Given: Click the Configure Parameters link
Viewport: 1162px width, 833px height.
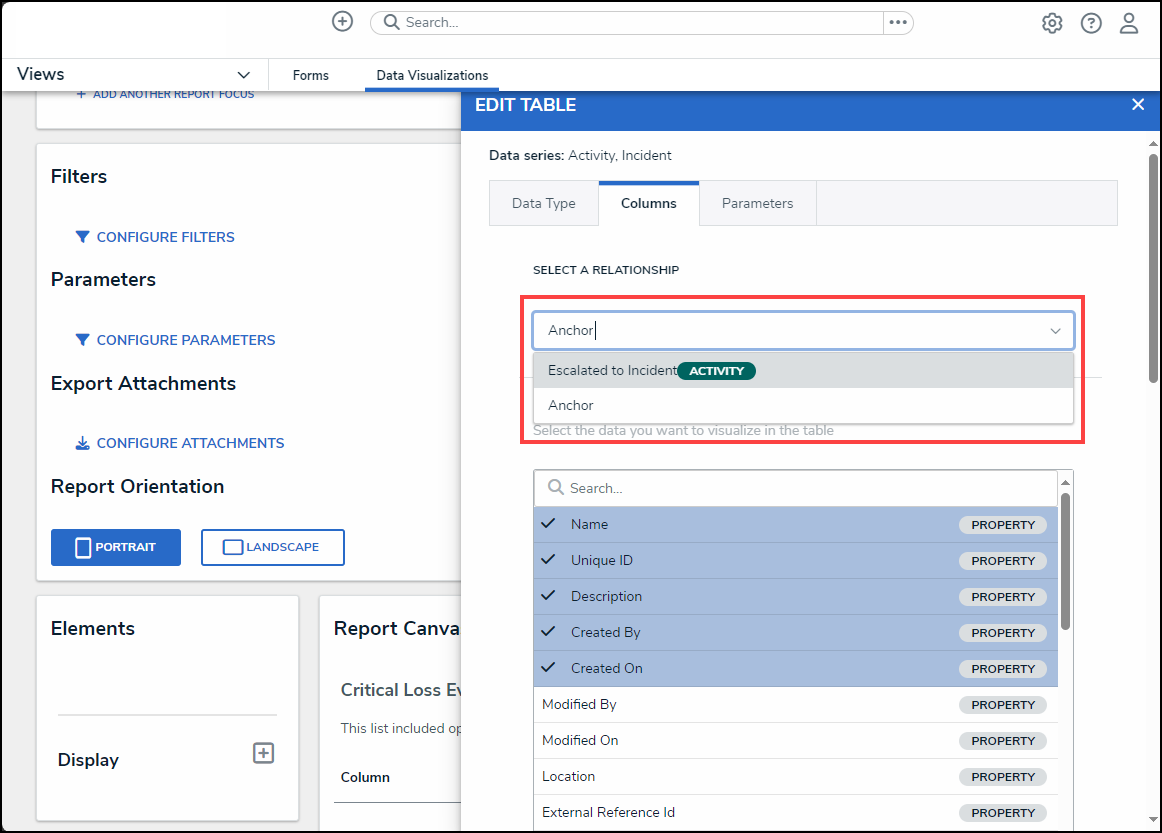Looking at the screenshot, I should click(185, 340).
